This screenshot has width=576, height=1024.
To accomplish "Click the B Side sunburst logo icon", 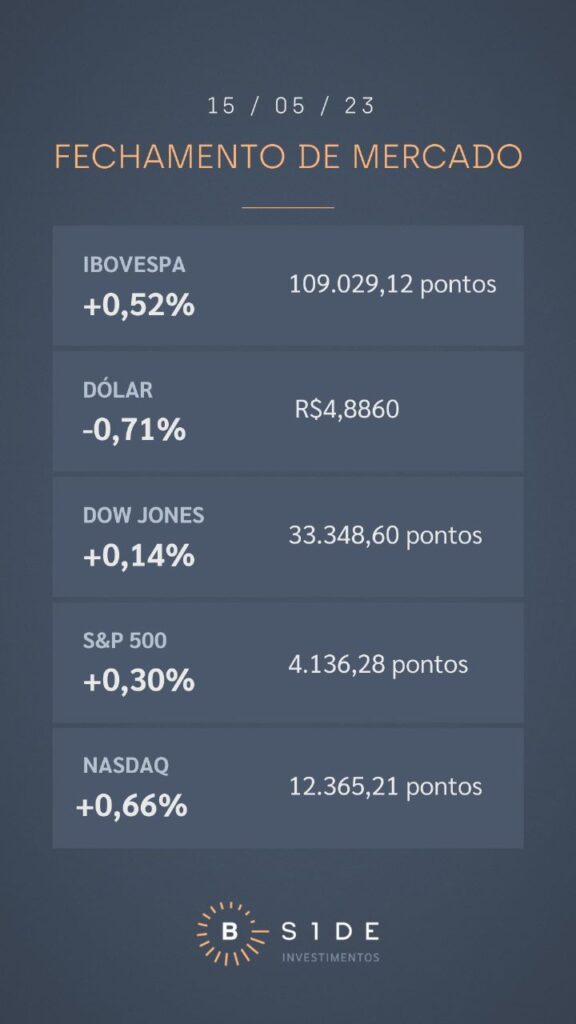I will 231,933.
